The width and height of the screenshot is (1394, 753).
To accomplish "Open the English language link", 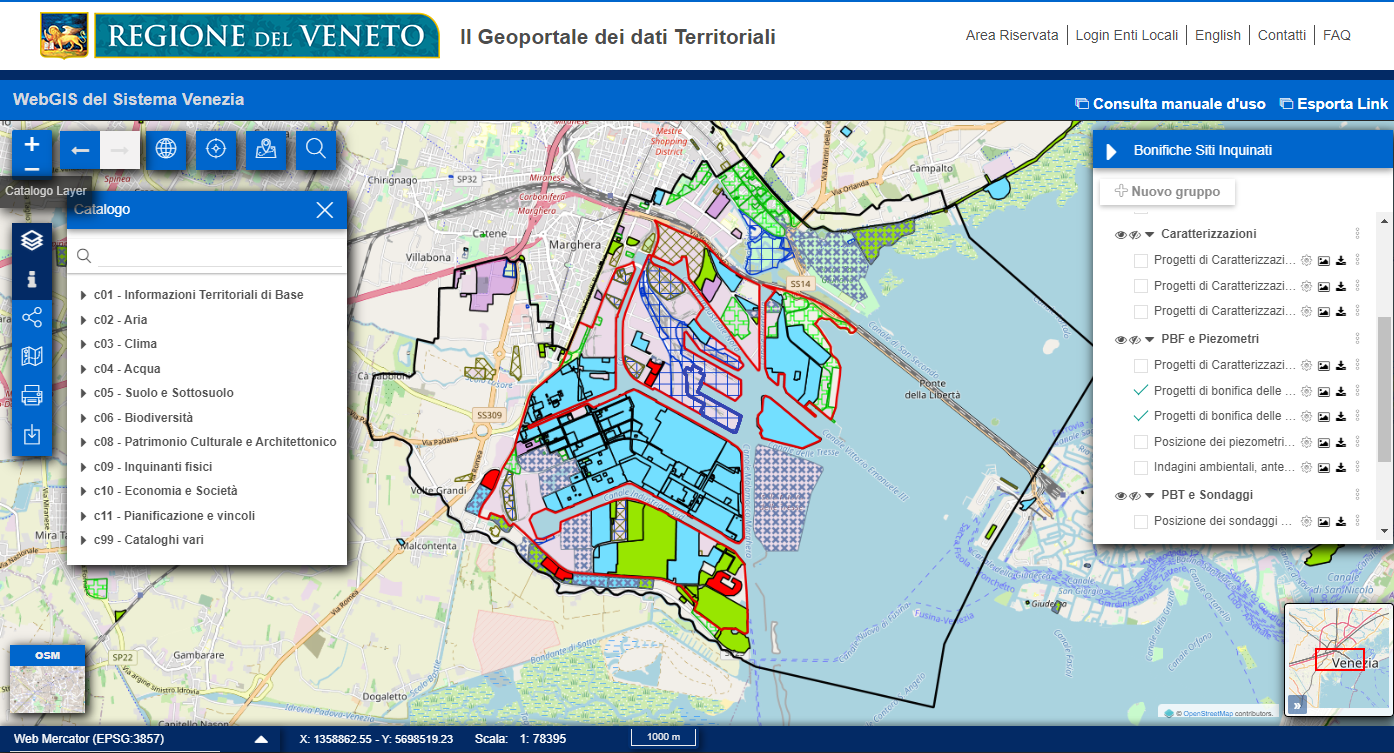I will [1217, 35].
